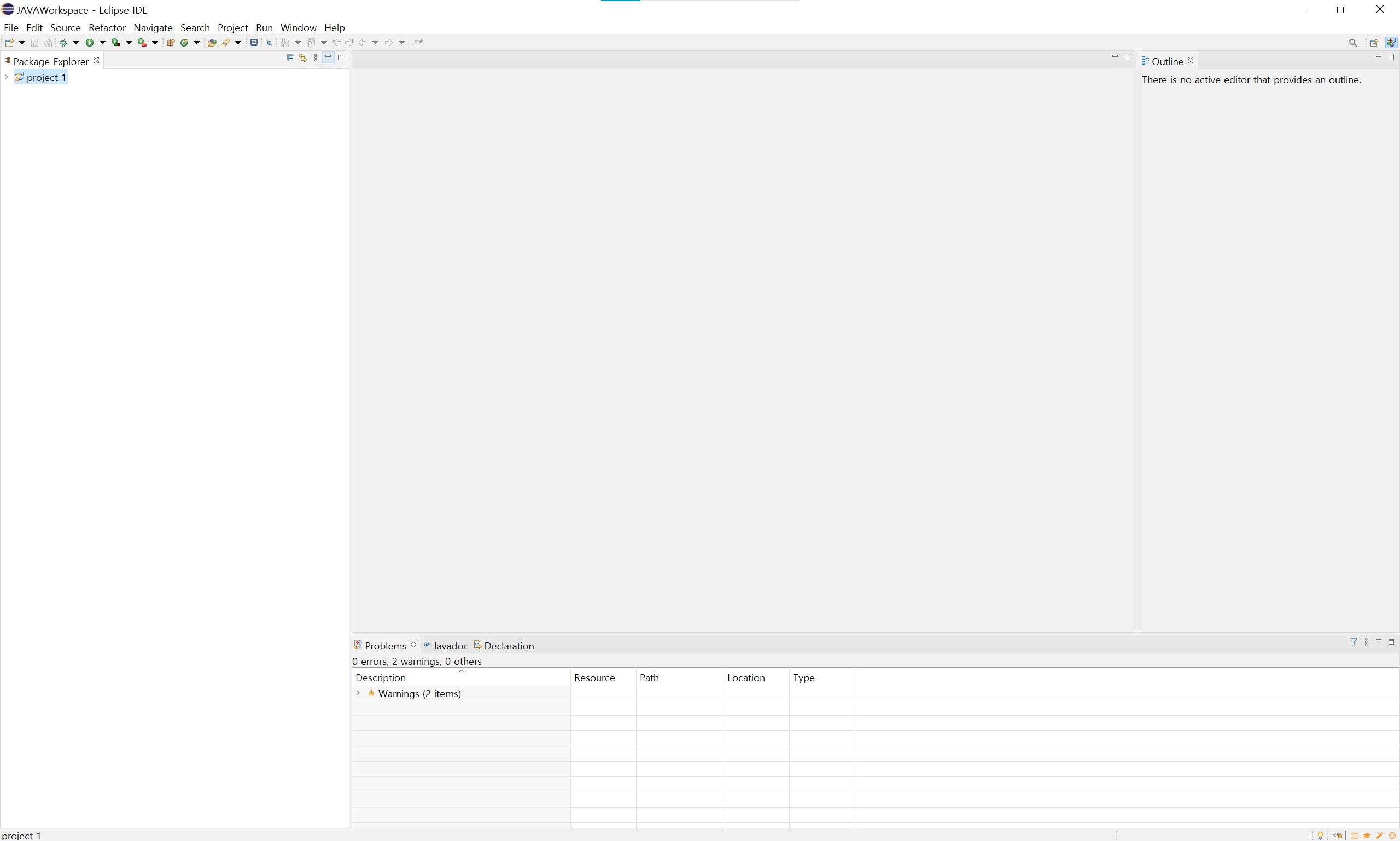Screen dimensions: 1400x841
Task: Toggle Link with Editor in Package Explorer
Action: [x=303, y=58]
